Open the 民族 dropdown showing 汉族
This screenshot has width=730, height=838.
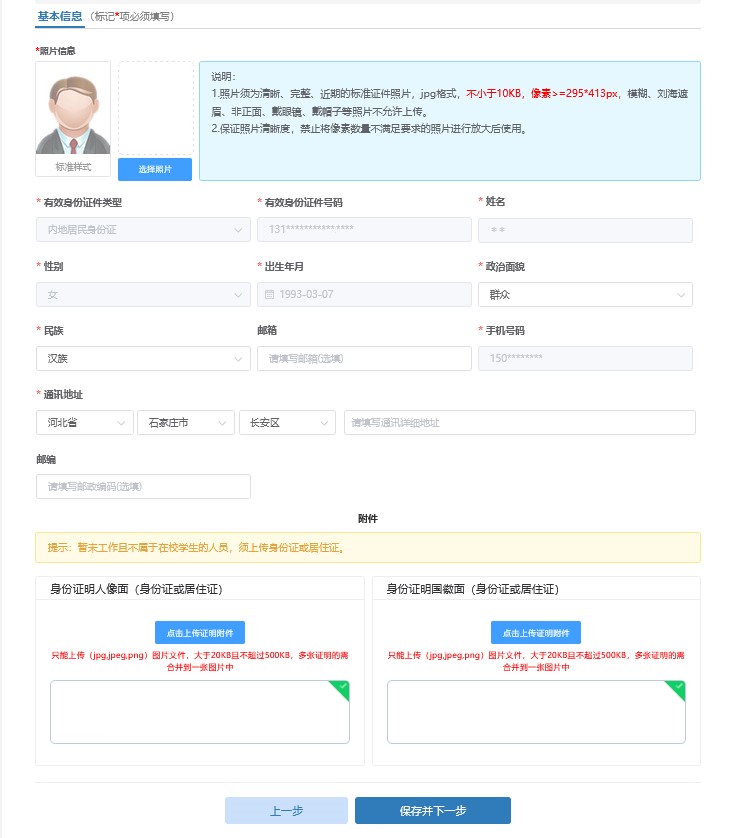tap(143, 359)
